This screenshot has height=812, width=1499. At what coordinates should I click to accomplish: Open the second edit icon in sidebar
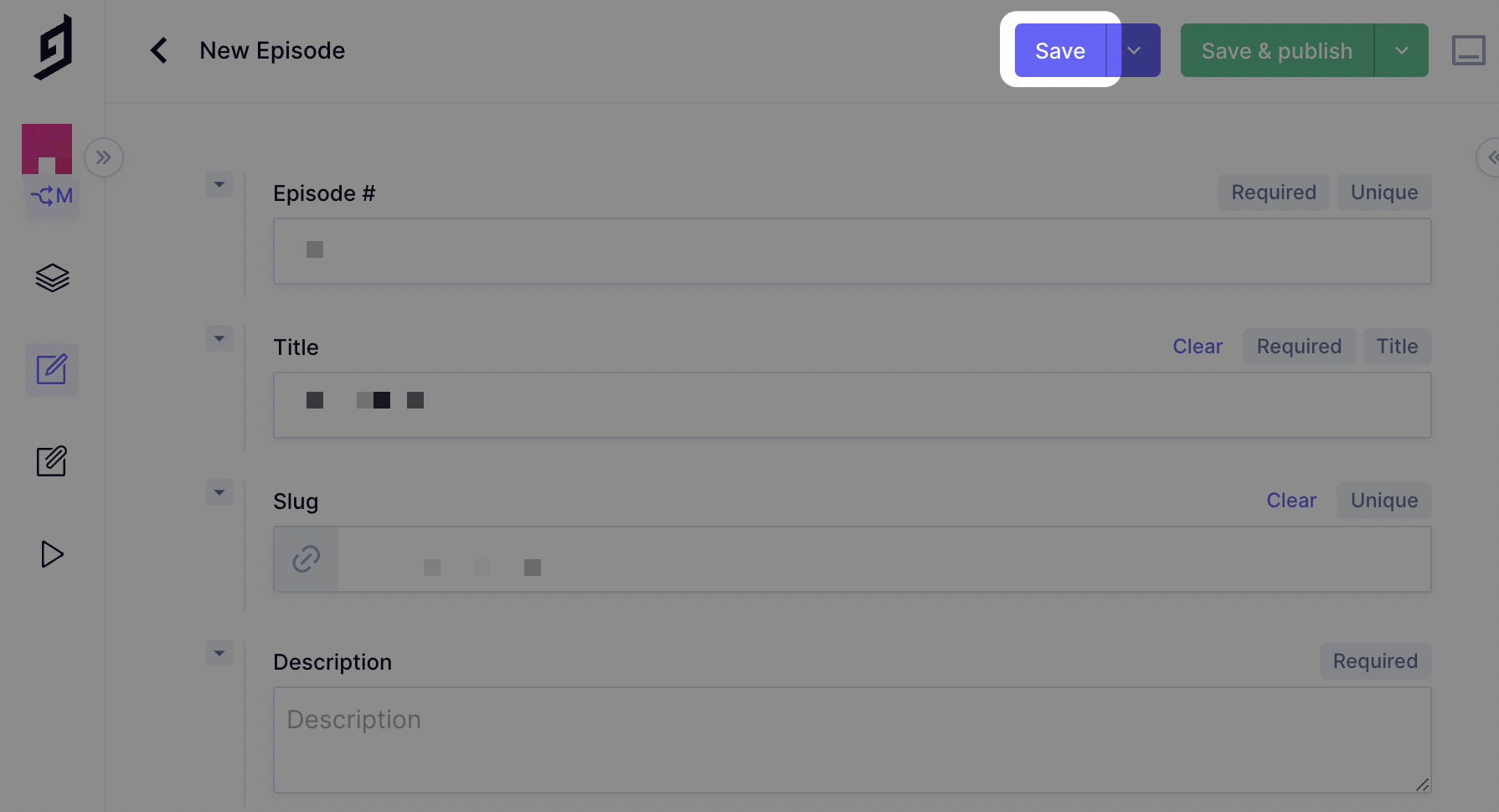[52, 461]
